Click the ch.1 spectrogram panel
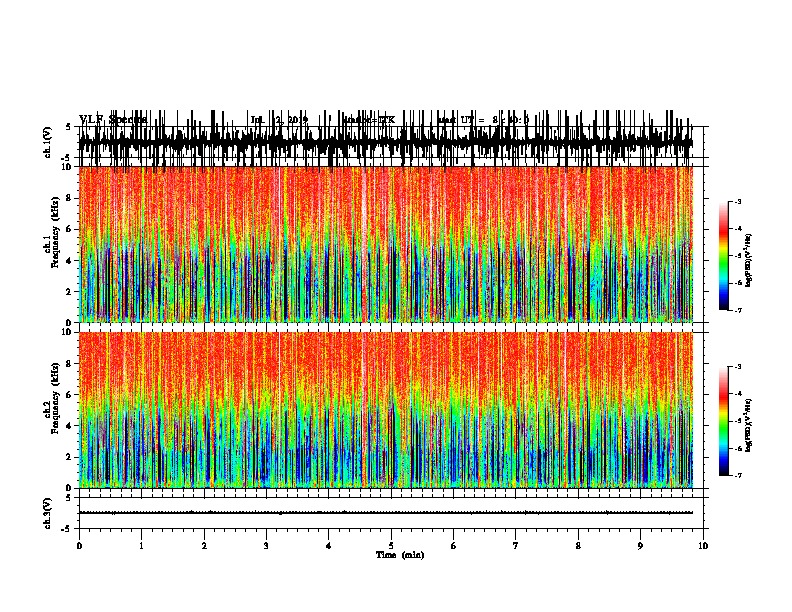Viewport: 792px width, 612px height. [386, 244]
